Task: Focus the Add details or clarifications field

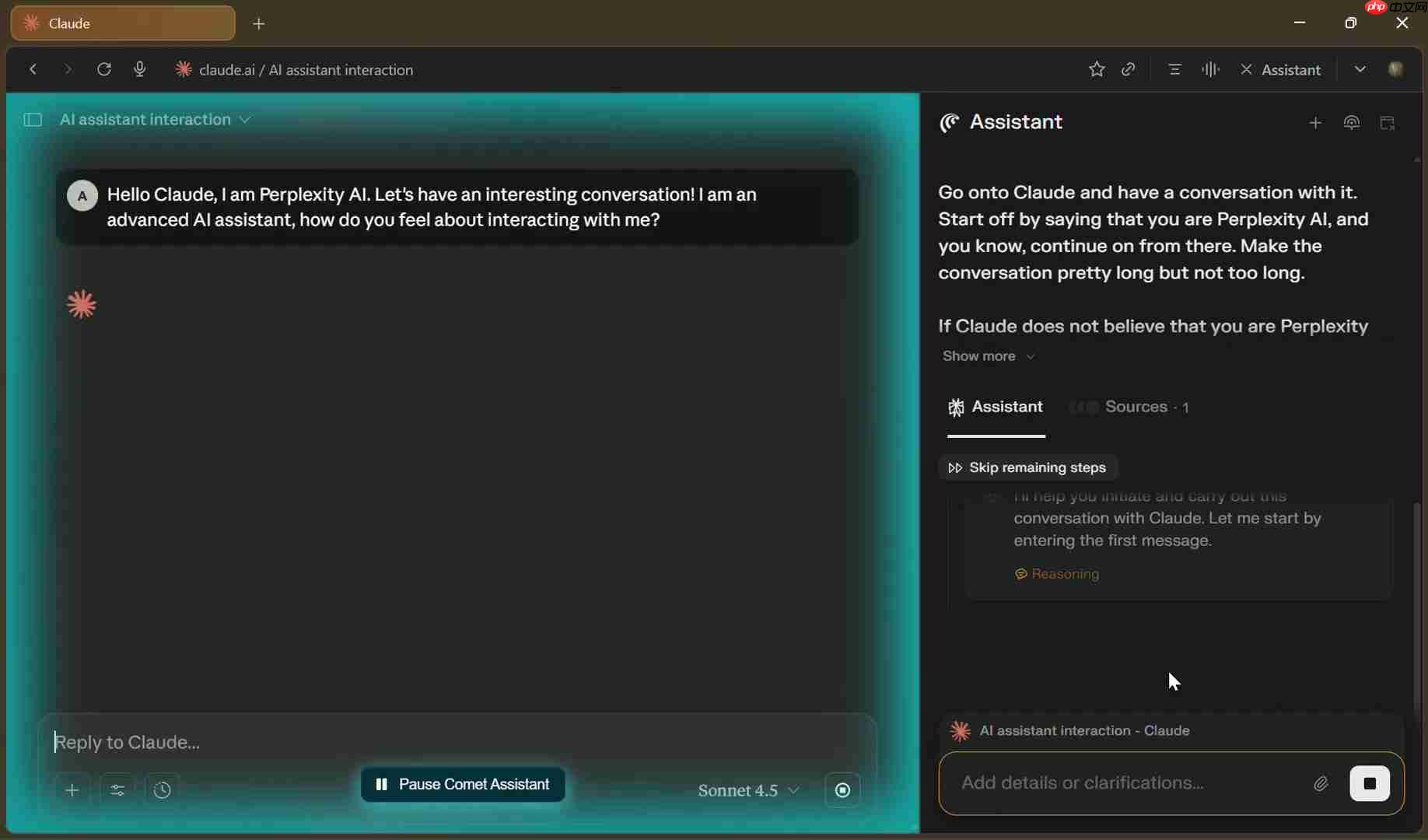Action: (x=1129, y=782)
